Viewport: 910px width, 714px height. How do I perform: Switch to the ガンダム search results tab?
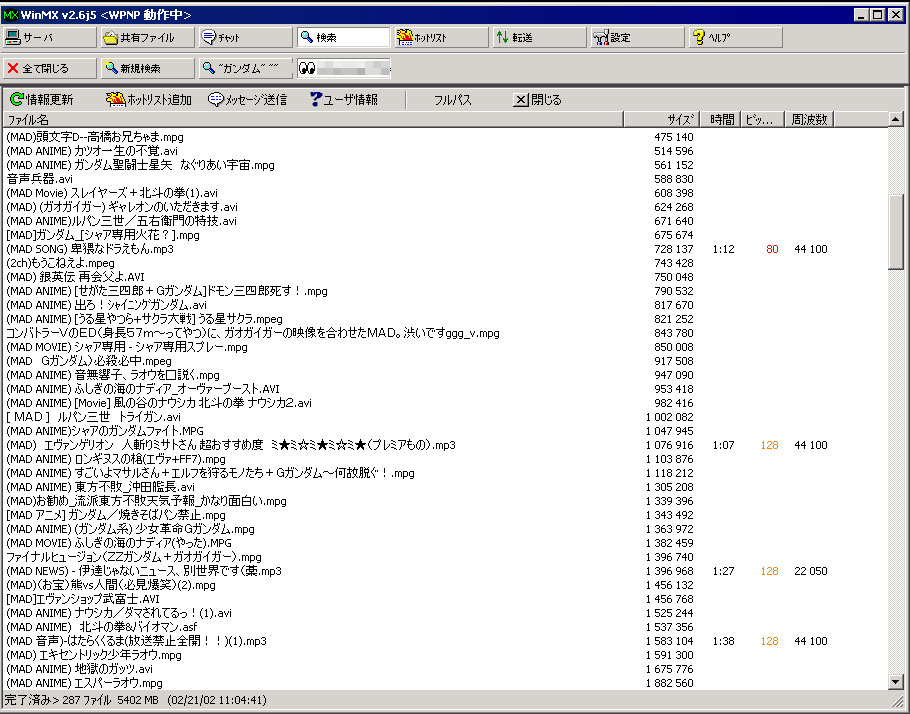coord(245,68)
